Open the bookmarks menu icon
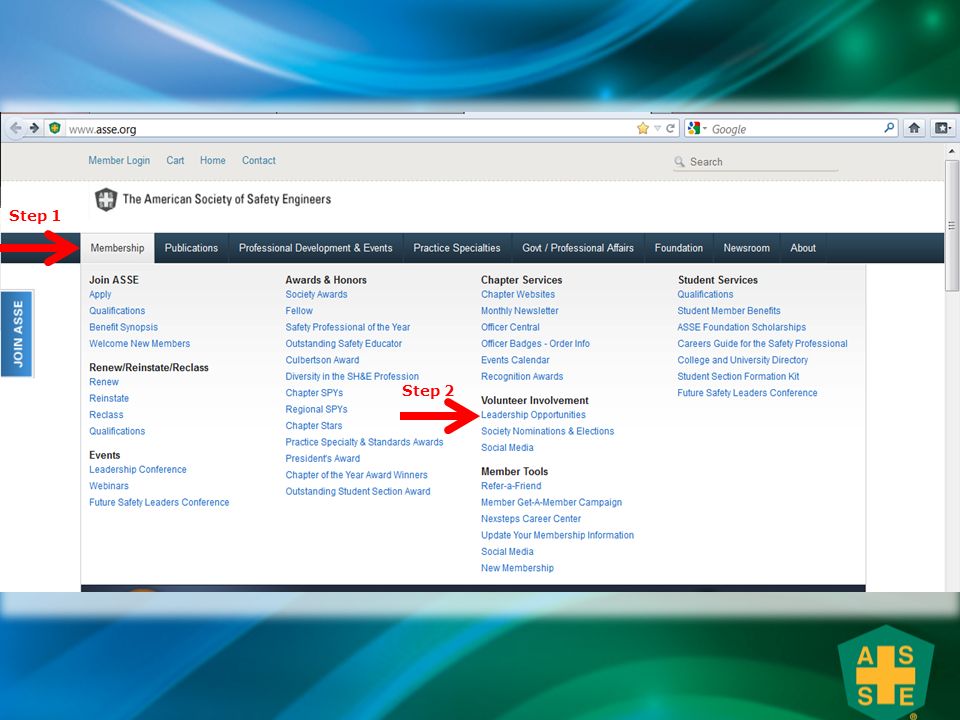The width and height of the screenshot is (960, 720). point(942,128)
